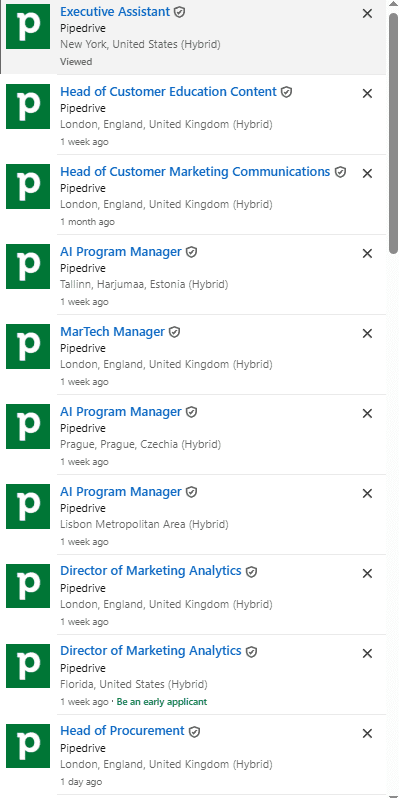399x798 pixels.
Task: Click Pipedrive logo beside Head of Customer Marketing Communications
Action: (x=28, y=186)
